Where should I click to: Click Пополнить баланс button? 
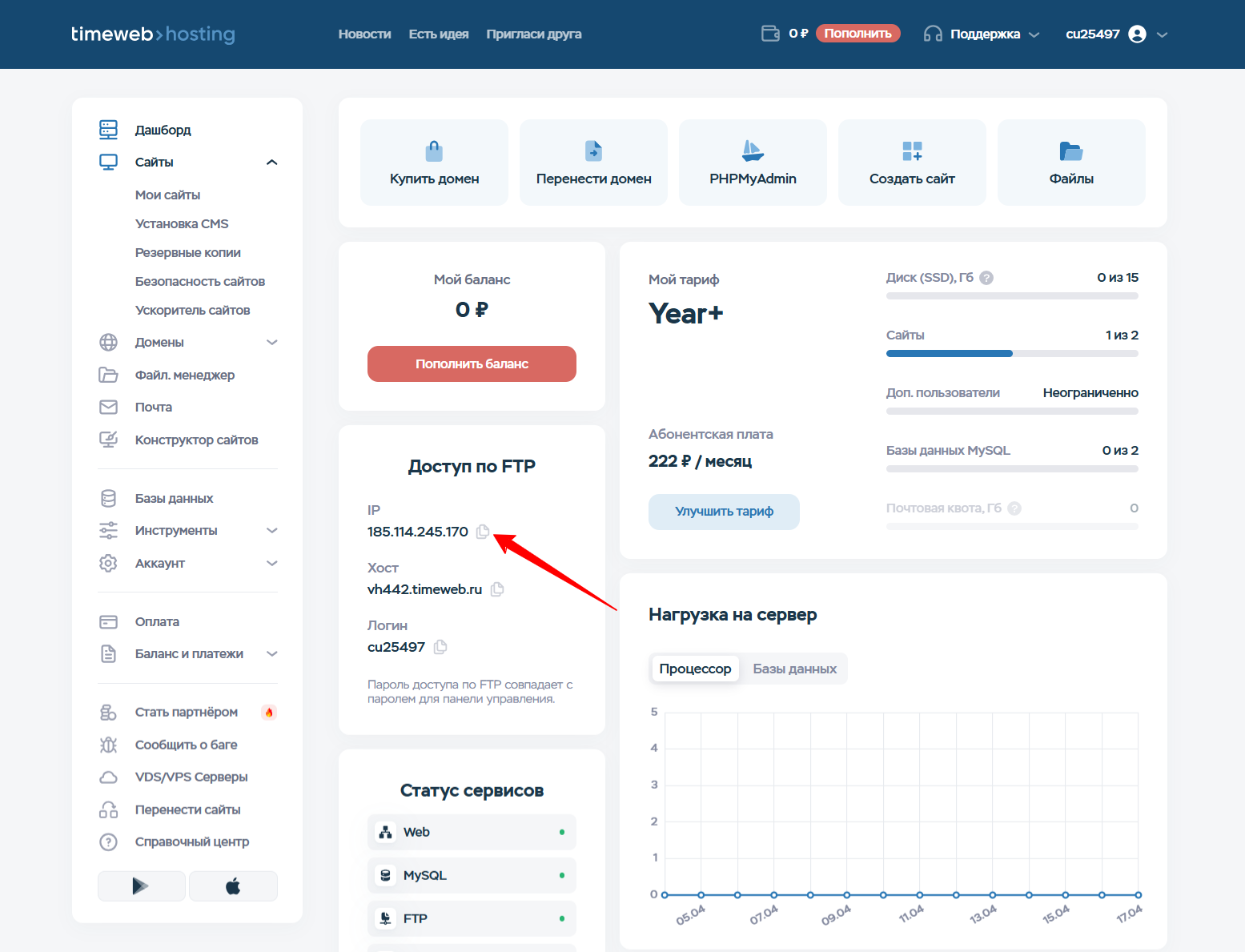472,364
